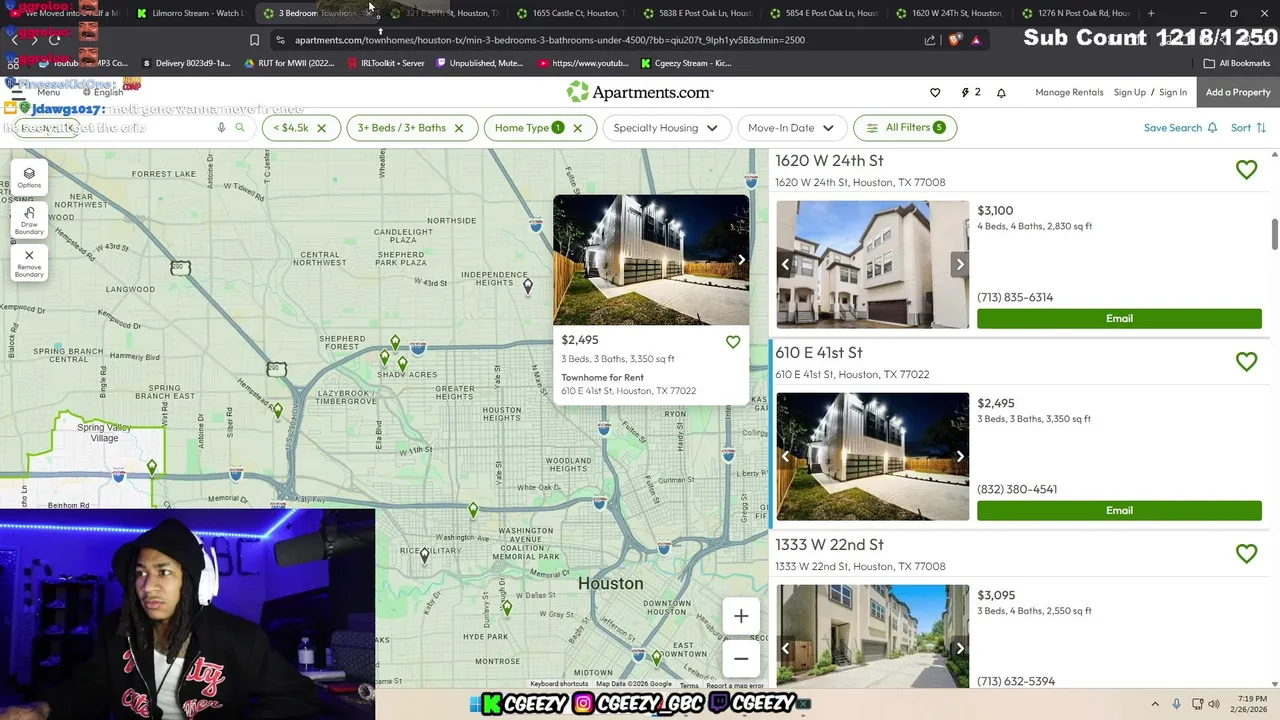
Task: Open the Sort options
Action: pyautogui.click(x=1249, y=128)
